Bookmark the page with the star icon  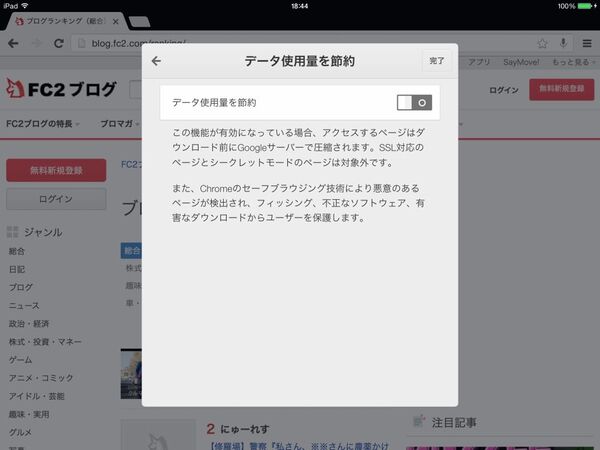tap(542, 43)
